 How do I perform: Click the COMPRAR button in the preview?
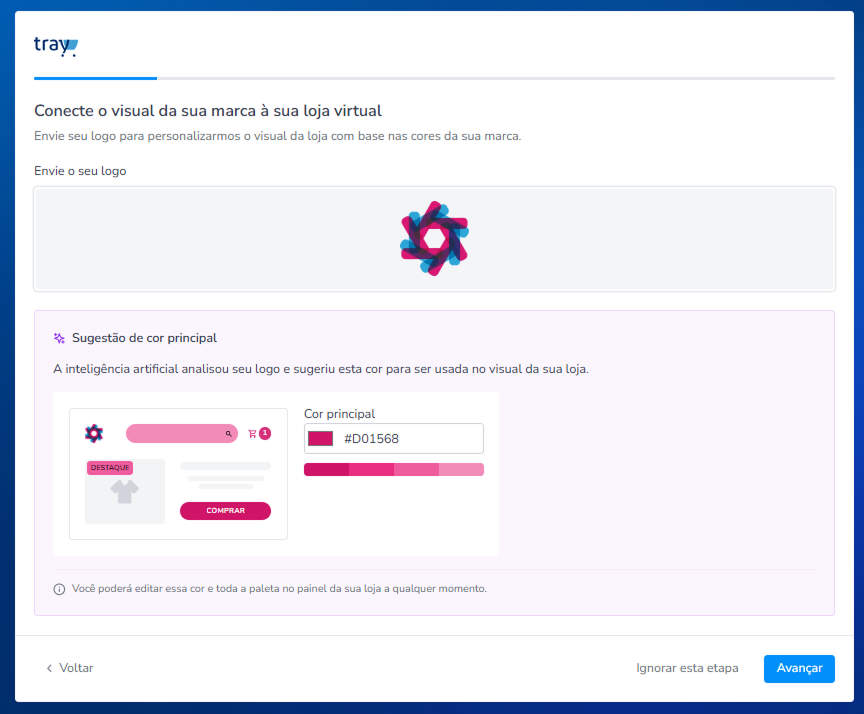point(225,511)
